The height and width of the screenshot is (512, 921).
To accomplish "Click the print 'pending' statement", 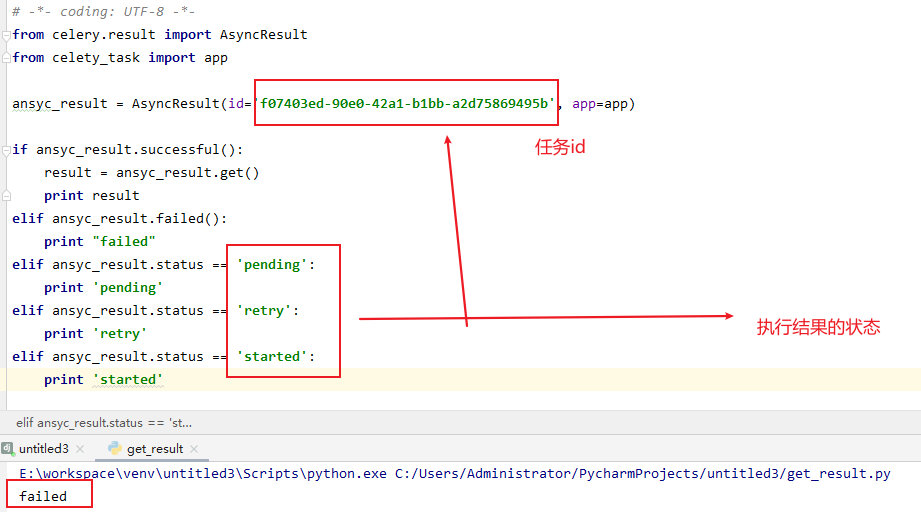I will point(103,288).
